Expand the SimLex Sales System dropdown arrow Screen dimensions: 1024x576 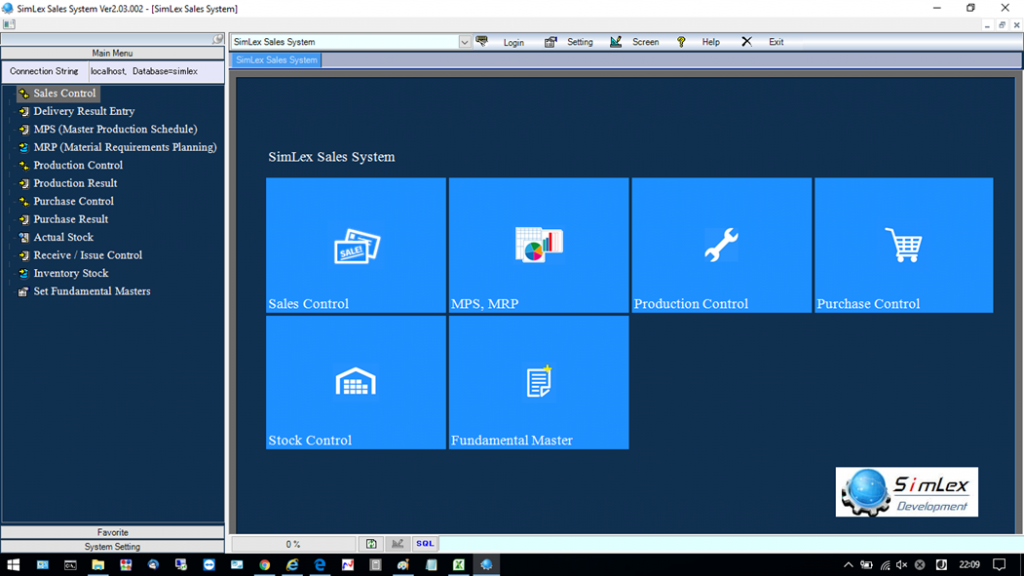[464, 42]
